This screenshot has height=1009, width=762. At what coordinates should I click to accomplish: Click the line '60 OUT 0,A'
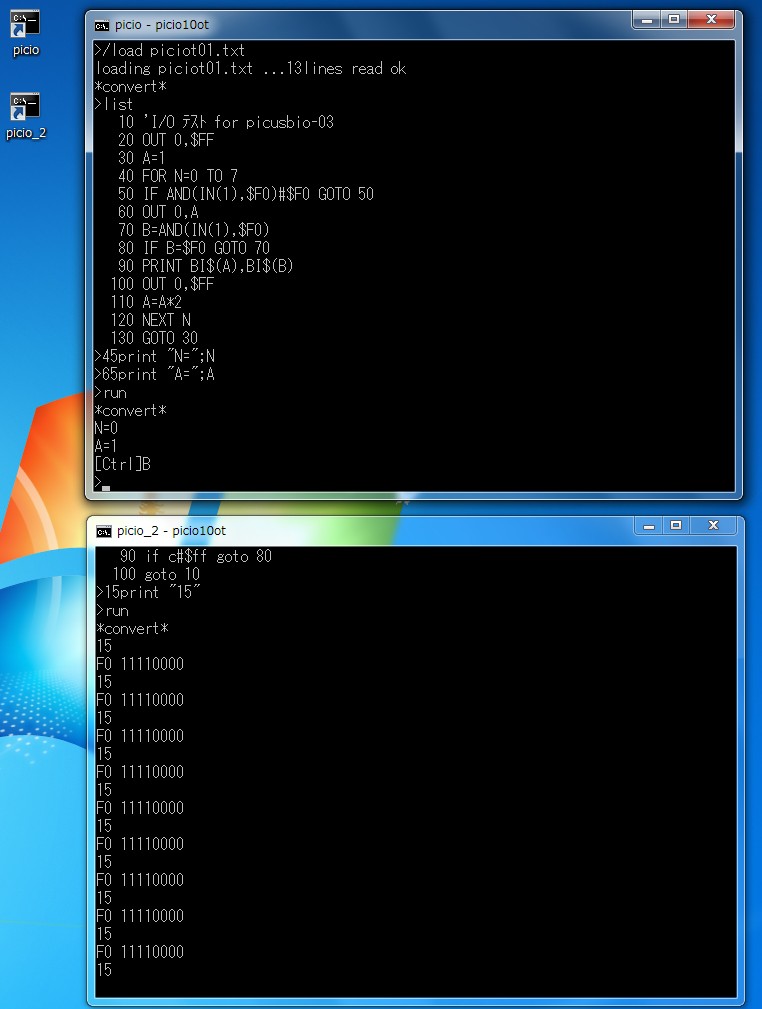(158, 212)
